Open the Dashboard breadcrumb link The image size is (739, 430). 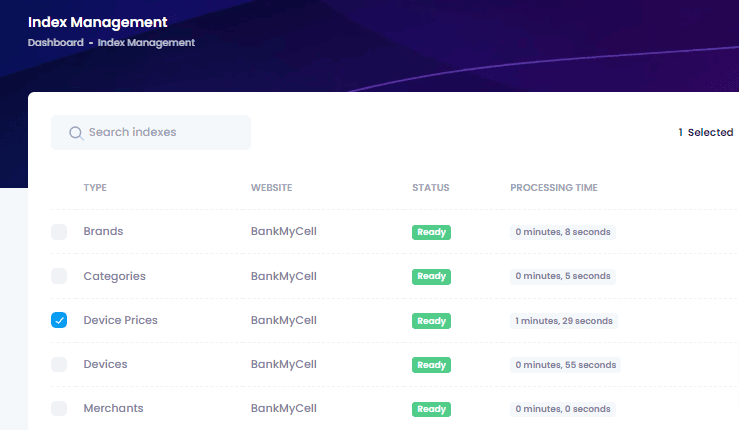56,42
